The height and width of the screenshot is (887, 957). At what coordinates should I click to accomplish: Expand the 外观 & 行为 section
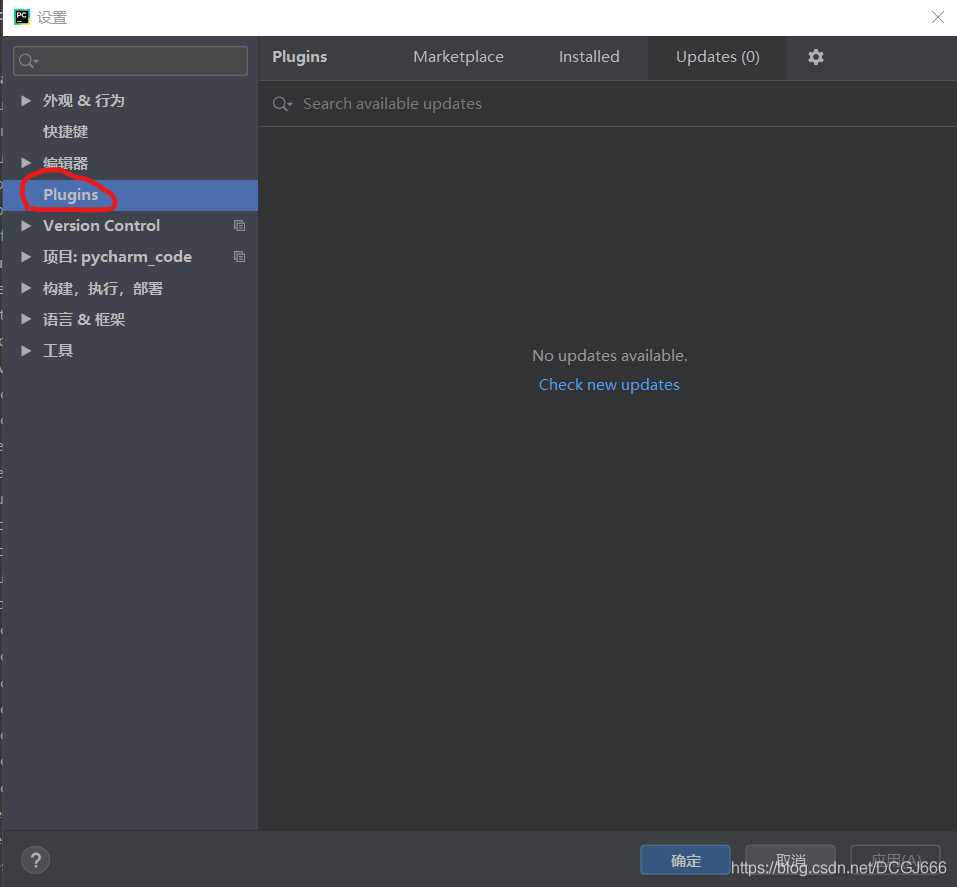(x=26, y=101)
